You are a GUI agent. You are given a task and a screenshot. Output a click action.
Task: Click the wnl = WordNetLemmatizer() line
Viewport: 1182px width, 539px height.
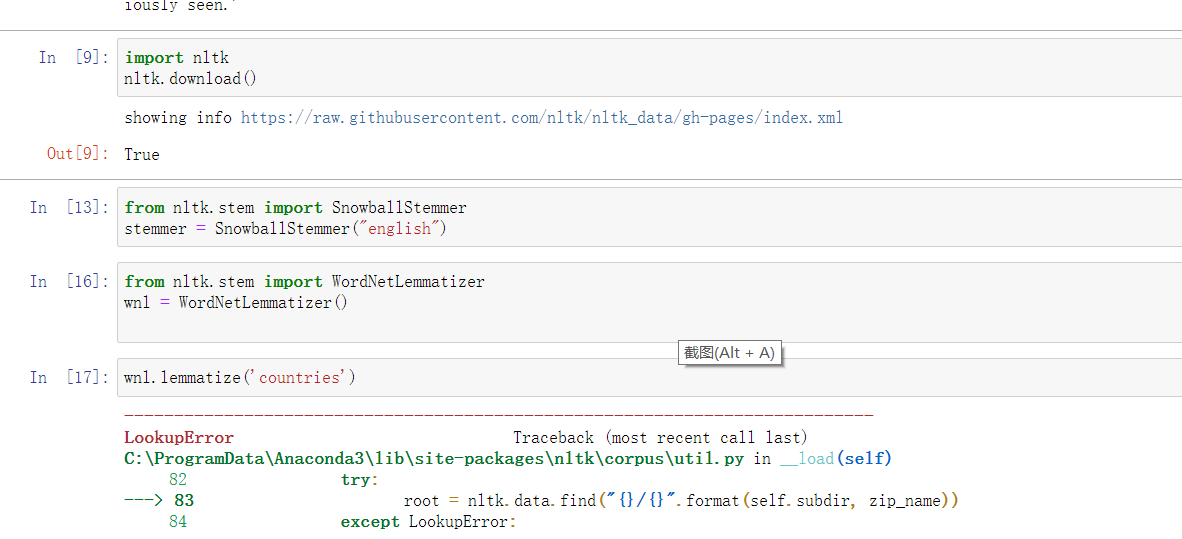[236, 302]
